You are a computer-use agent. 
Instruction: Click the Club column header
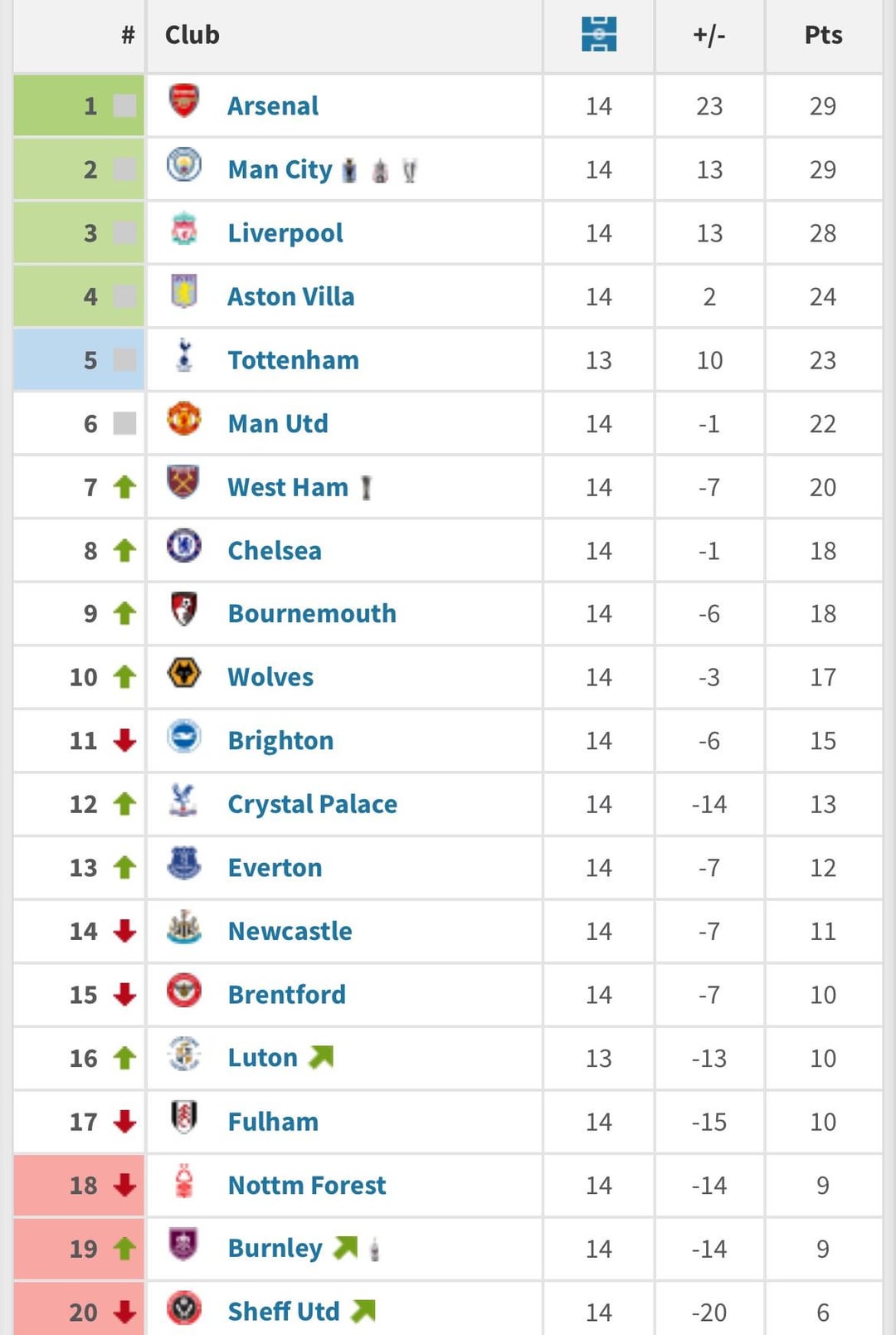pos(192,35)
